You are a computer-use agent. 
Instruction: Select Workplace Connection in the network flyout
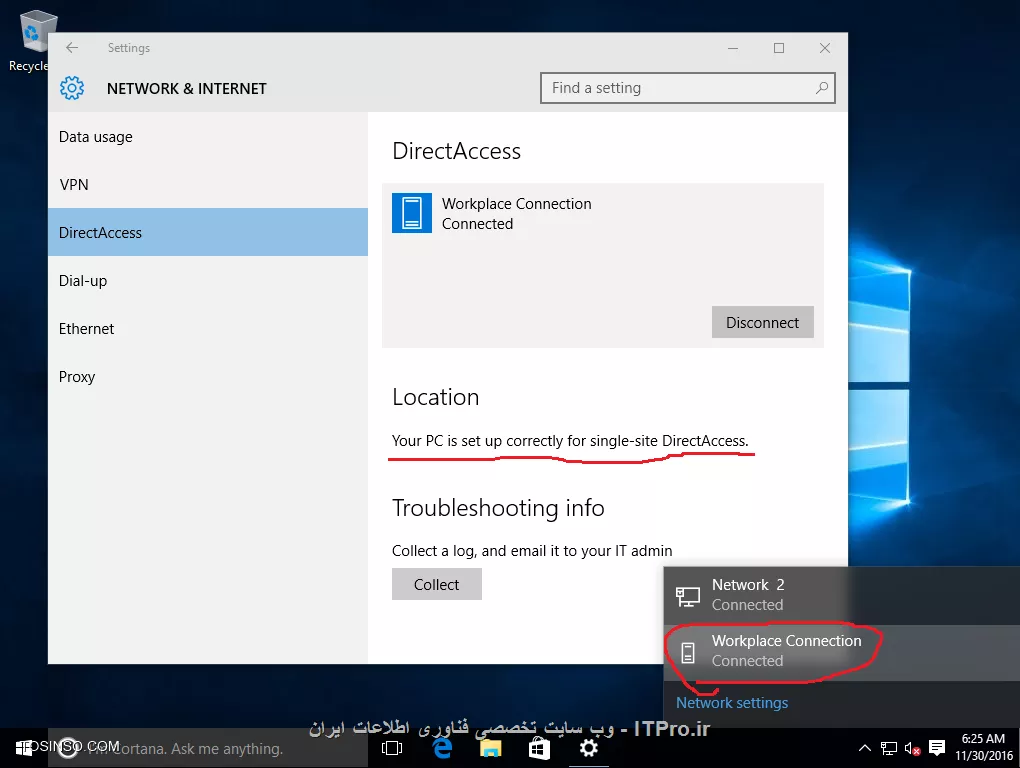(x=842, y=652)
